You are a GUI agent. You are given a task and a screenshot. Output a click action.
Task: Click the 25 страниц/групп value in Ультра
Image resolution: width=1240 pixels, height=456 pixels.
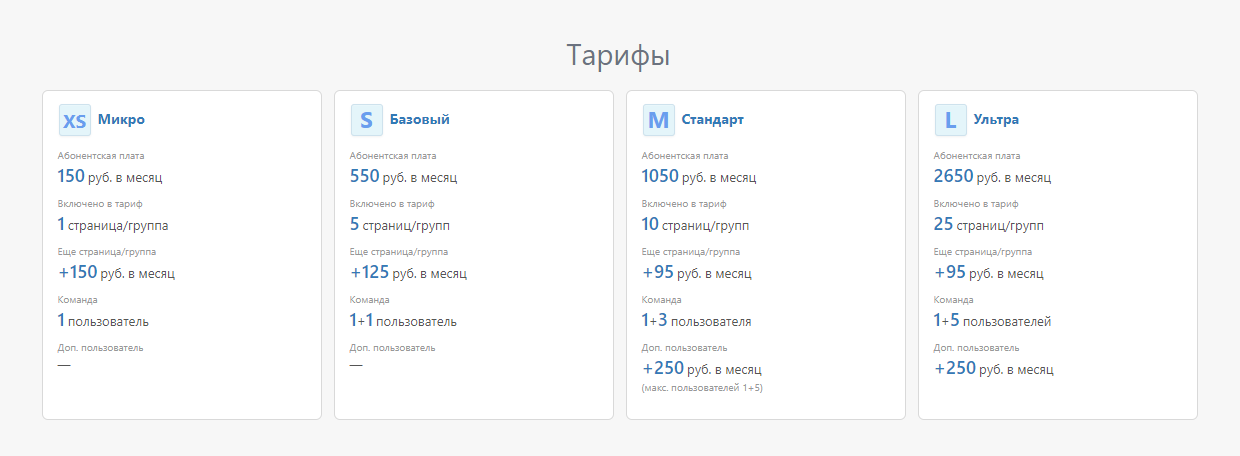(988, 224)
